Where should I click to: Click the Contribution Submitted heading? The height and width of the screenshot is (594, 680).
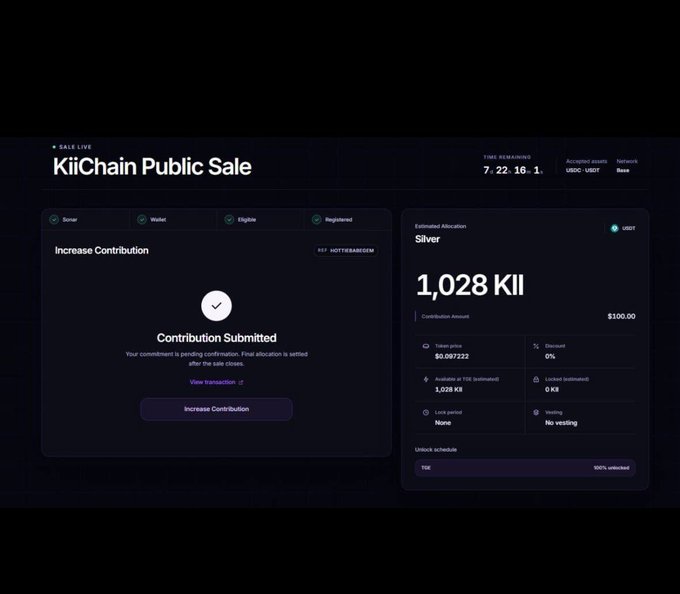coord(216,338)
